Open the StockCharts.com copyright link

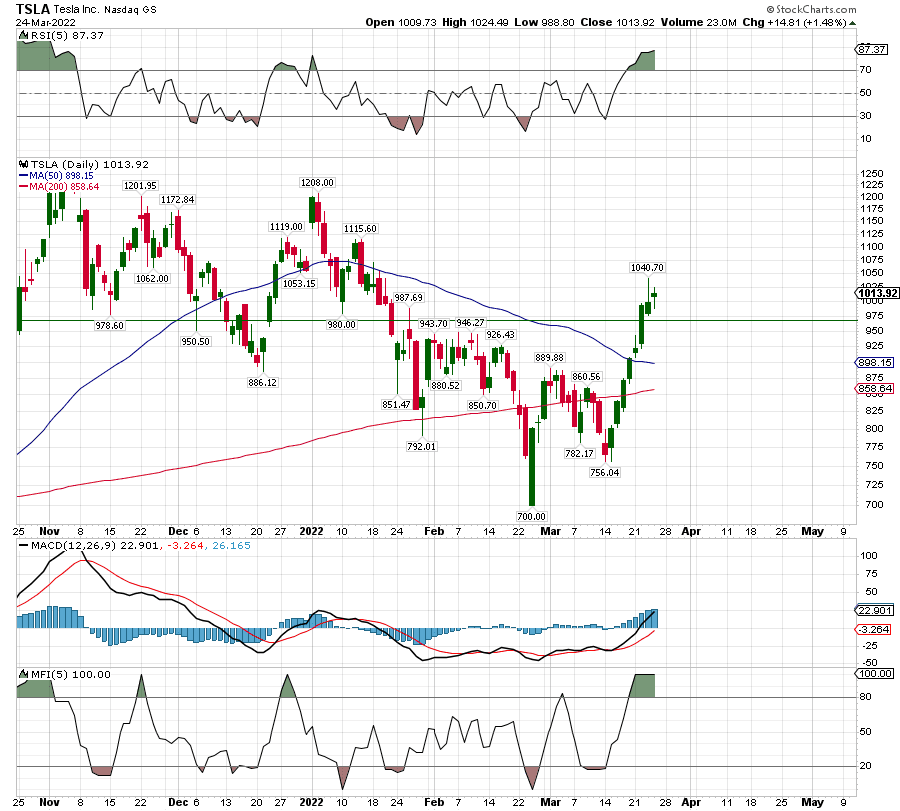(x=812, y=9)
